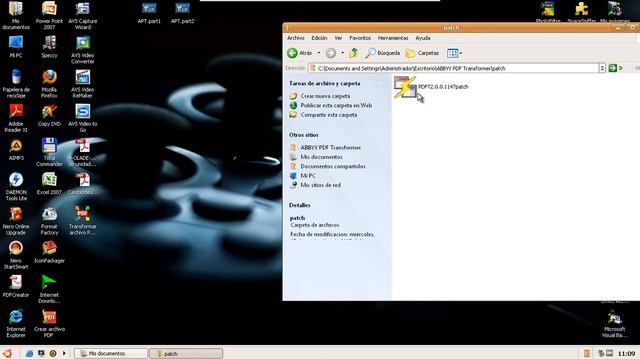Select Adobe Reader XI desktop icon
Screen dimensions: 640x360
click(16, 118)
